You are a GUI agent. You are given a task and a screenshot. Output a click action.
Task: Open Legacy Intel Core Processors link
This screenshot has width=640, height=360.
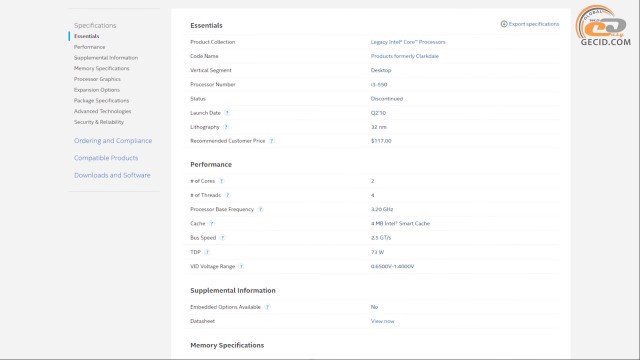click(408, 42)
